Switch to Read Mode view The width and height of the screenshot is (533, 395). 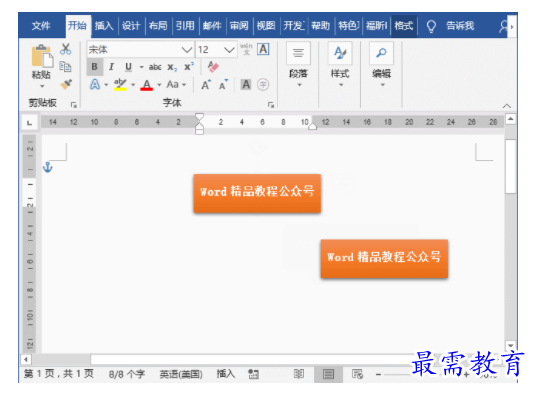(299, 374)
